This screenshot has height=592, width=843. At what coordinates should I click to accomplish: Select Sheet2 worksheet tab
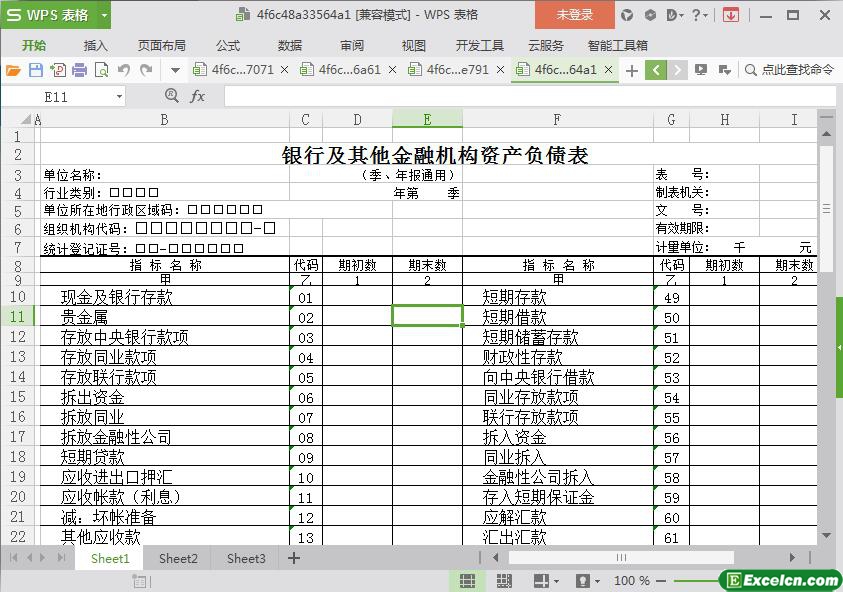(x=178, y=559)
